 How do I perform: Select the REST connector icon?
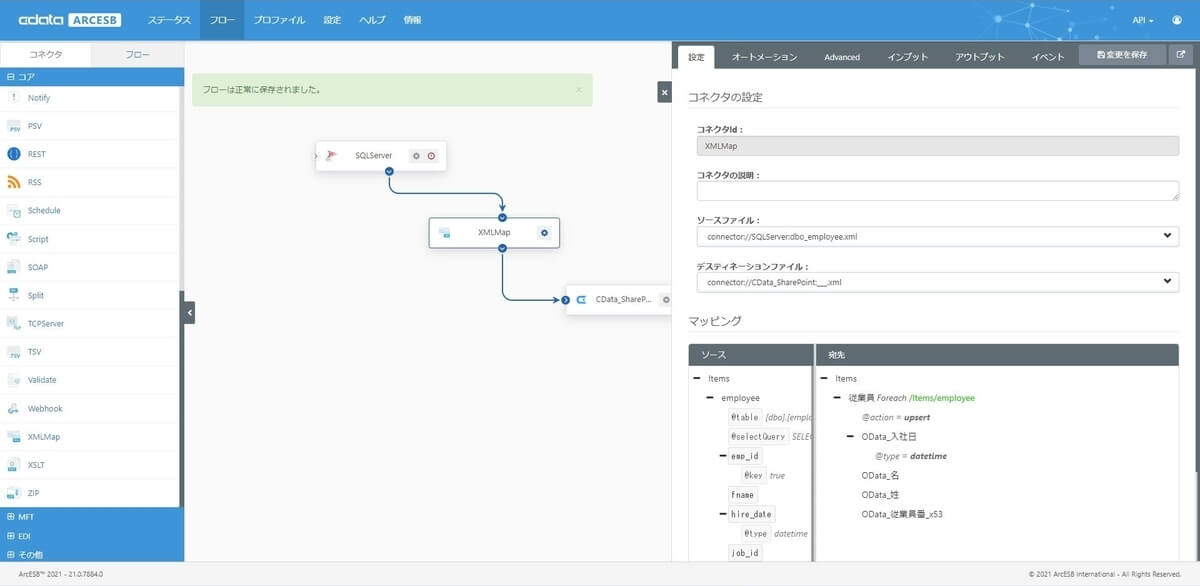pyautogui.click(x=14, y=154)
